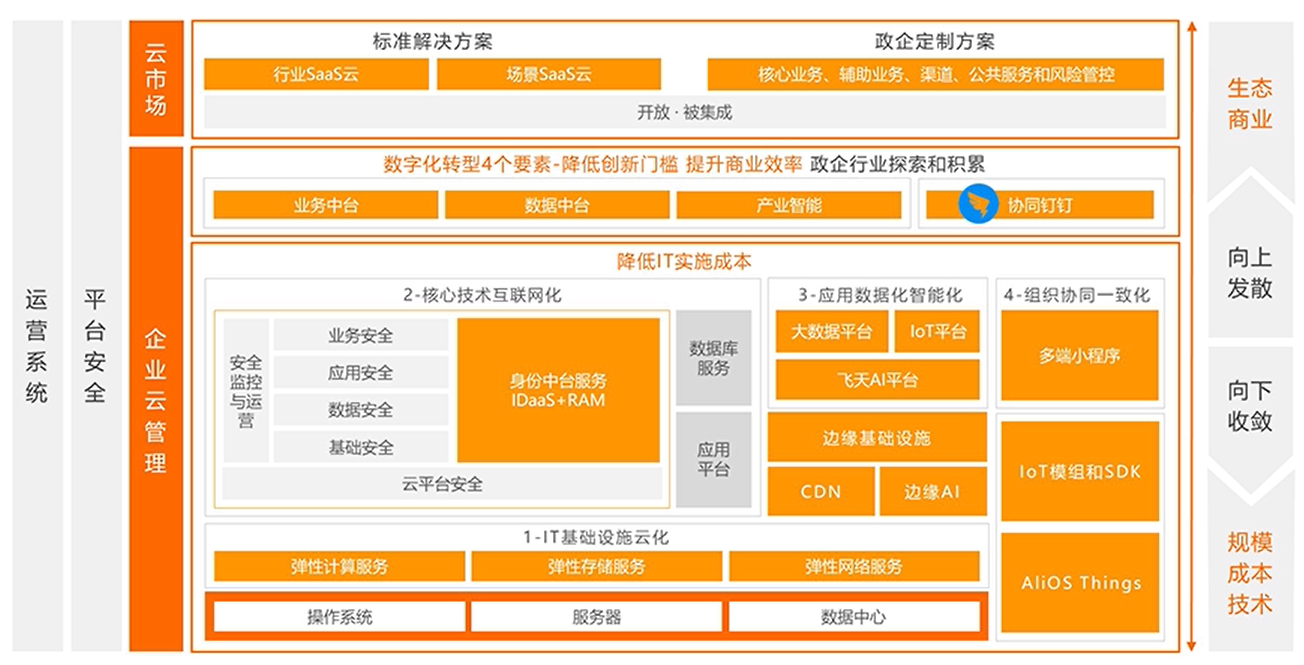
Task: Select the 弹性网络服务 block
Action: tap(854, 567)
